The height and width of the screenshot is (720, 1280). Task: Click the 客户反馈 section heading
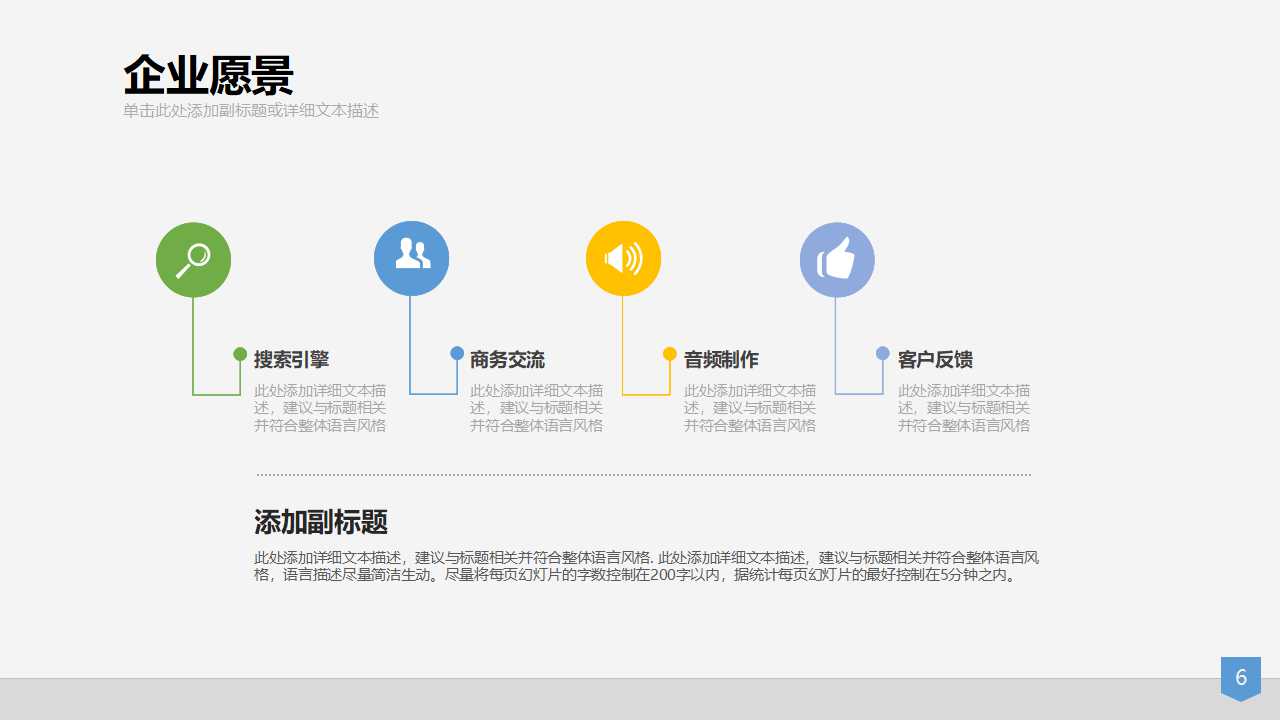[936, 358]
